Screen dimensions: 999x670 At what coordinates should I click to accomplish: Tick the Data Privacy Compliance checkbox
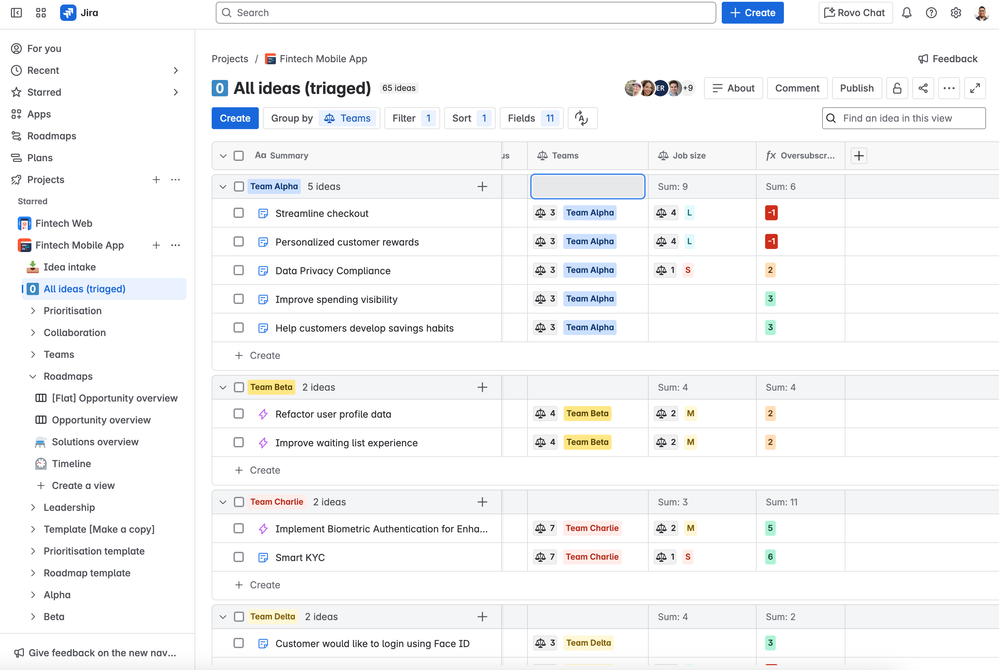(x=238, y=270)
